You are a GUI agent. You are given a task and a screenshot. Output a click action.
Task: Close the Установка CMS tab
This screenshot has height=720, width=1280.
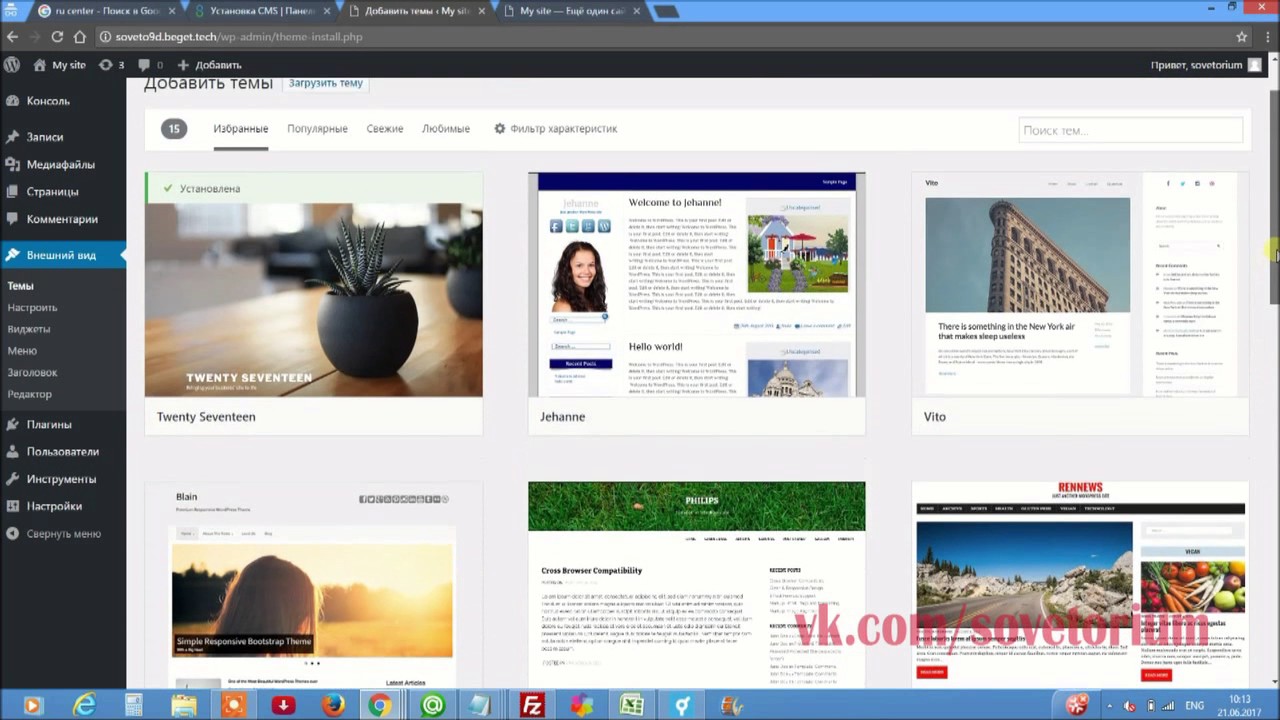(326, 12)
